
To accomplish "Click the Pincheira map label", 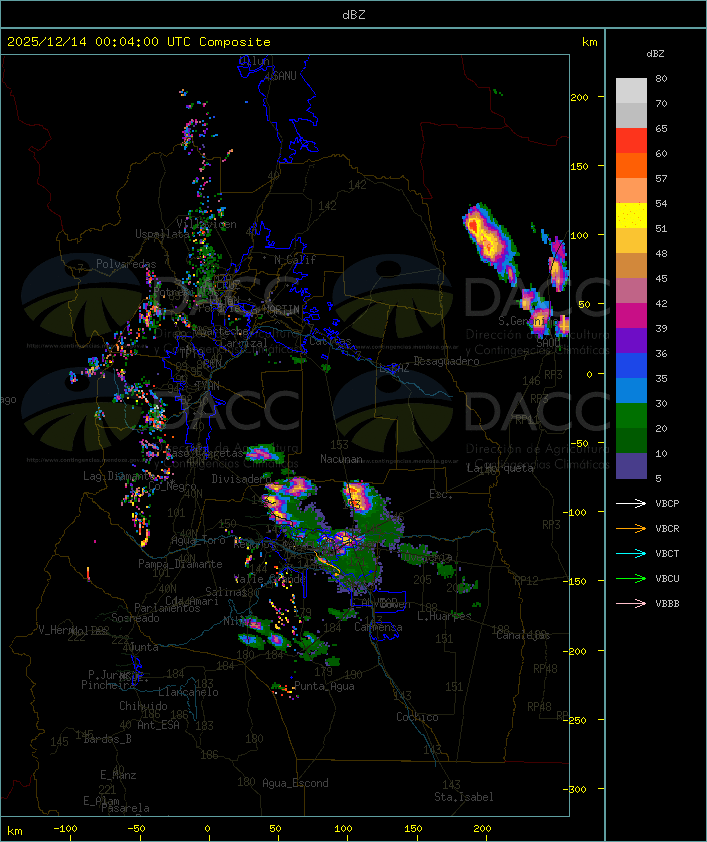I will [108, 685].
